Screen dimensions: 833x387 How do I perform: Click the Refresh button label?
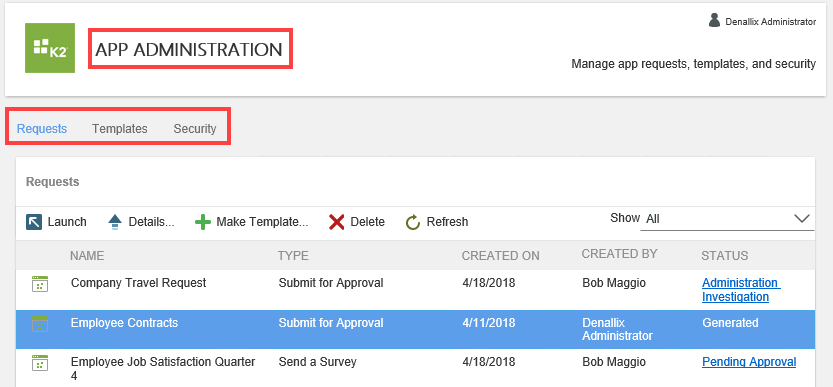pos(447,222)
